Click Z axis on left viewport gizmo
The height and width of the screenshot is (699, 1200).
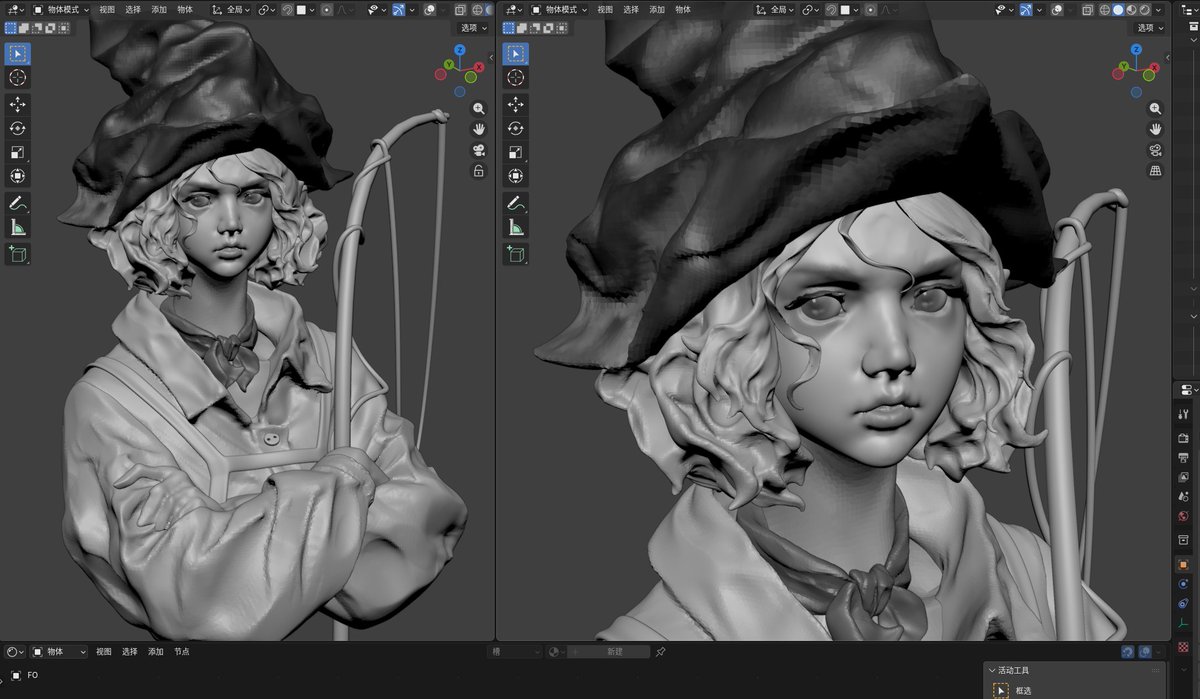coord(460,49)
